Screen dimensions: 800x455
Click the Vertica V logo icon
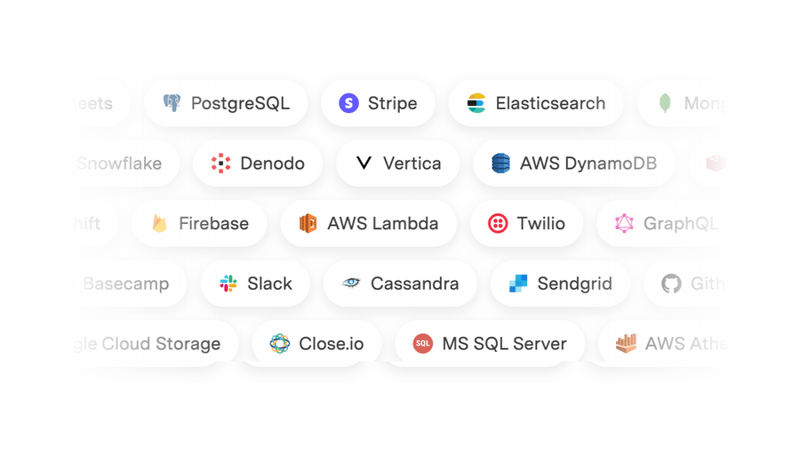[364, 163]
